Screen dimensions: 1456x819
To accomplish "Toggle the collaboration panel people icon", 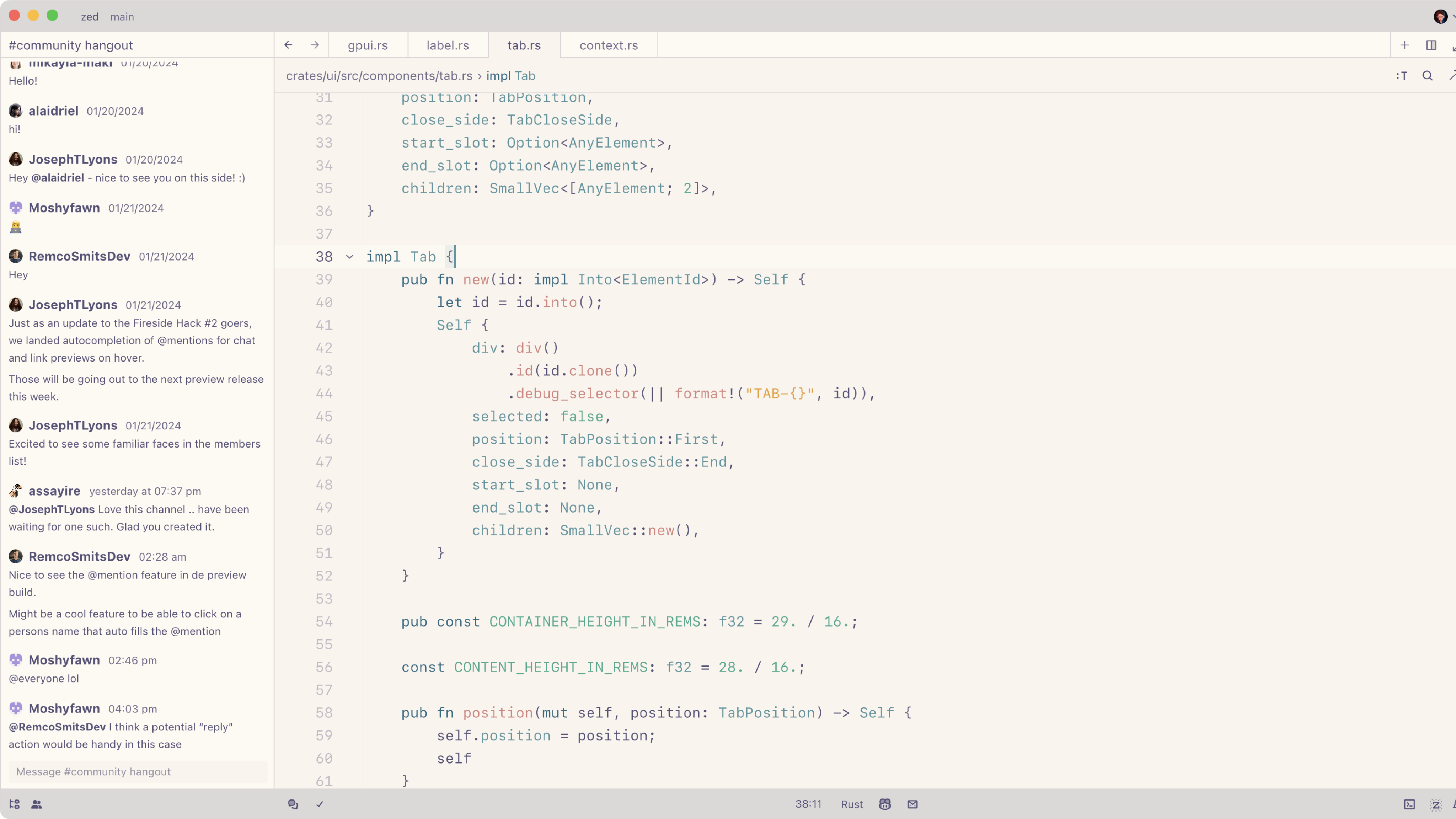I will tap(37, 804).
